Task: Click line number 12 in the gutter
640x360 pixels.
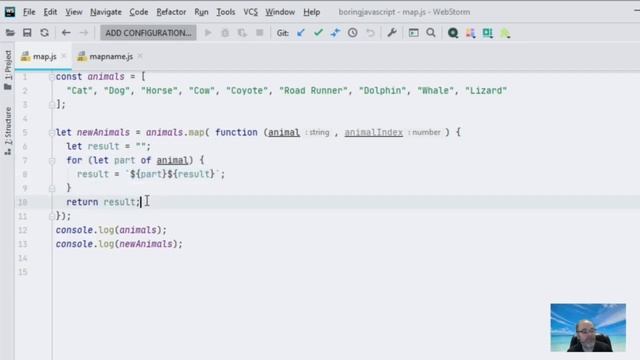Action: pos(22,230)
